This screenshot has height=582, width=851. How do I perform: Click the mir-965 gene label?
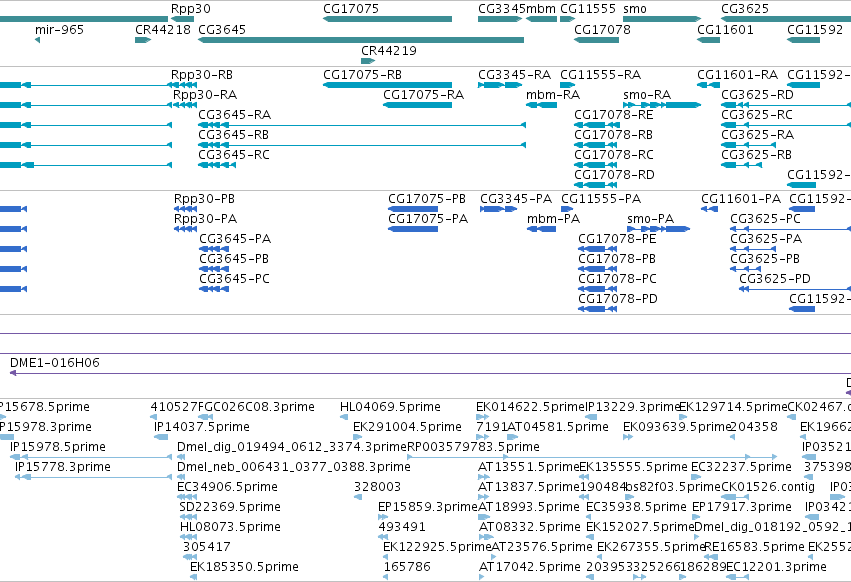tap(59, 29)
